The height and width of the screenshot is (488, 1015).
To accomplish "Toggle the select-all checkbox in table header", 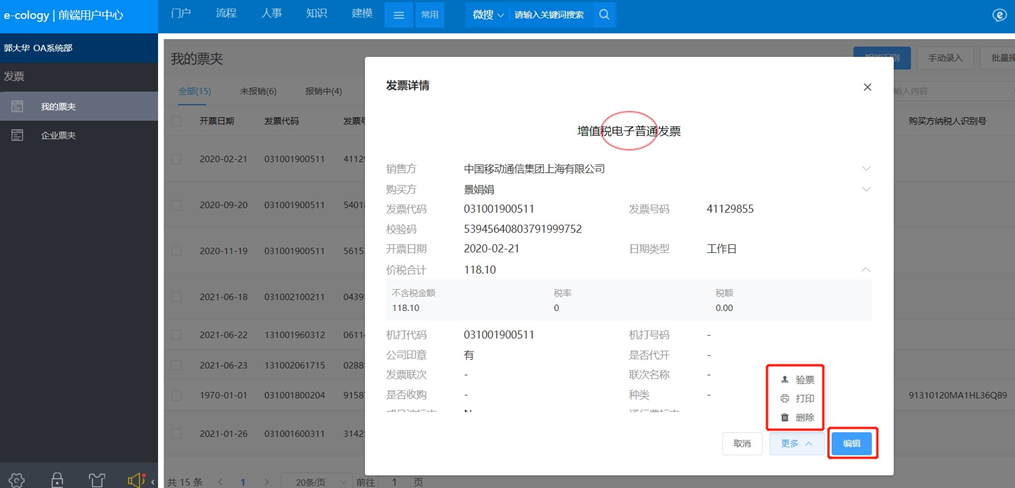I will [176, 121].
